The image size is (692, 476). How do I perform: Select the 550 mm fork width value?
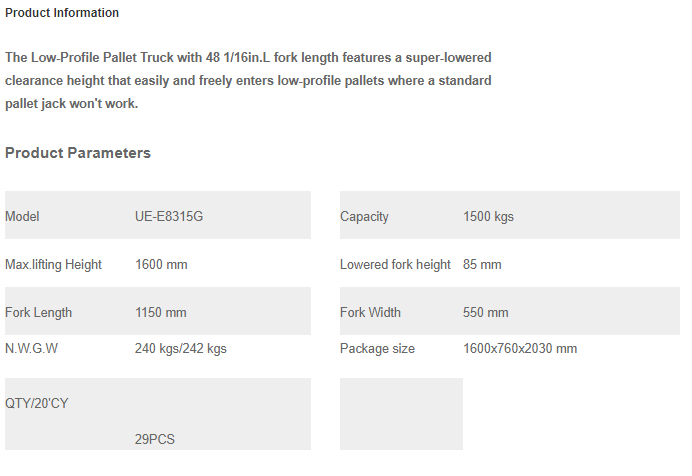point(485,313)
